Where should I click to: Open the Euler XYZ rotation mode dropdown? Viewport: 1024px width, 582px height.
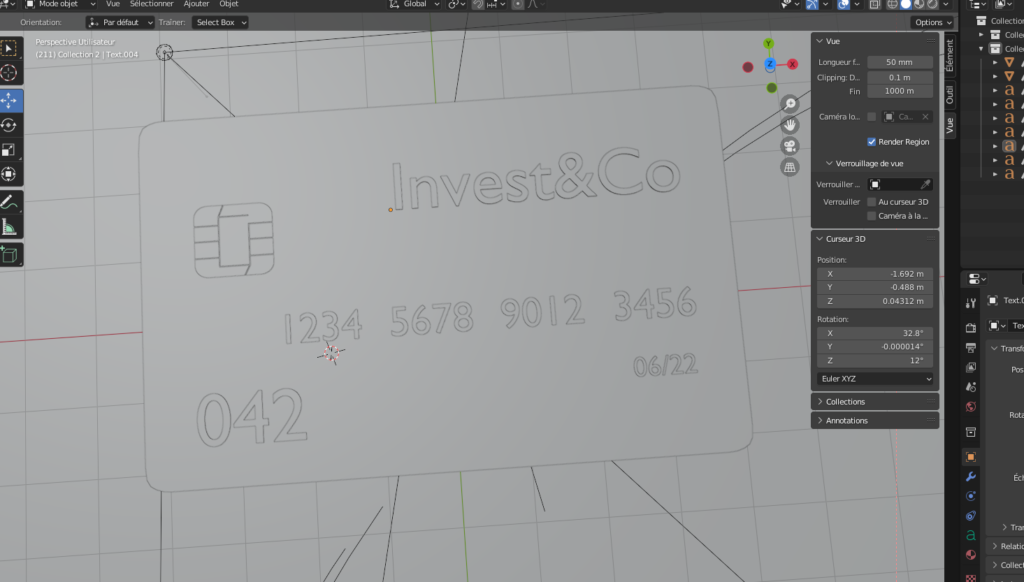point(874,379)
